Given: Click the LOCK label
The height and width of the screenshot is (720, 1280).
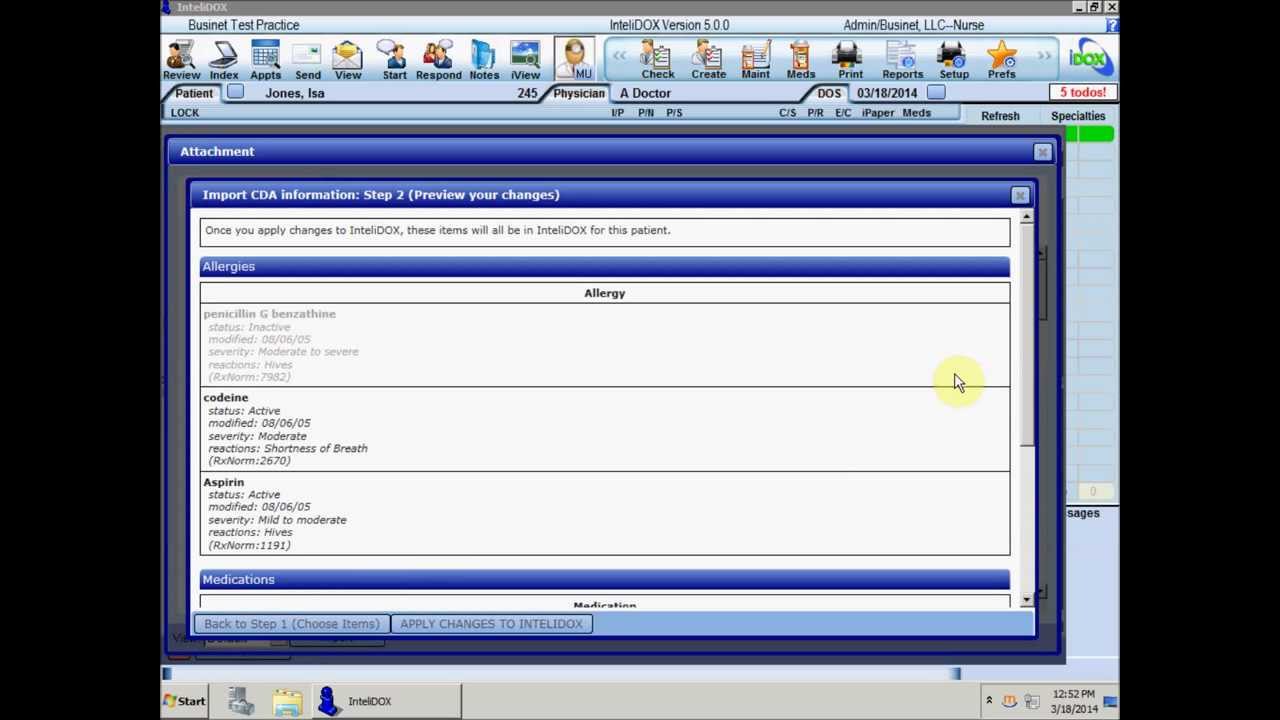Looking at the screenshot, I should coord(185,113).
